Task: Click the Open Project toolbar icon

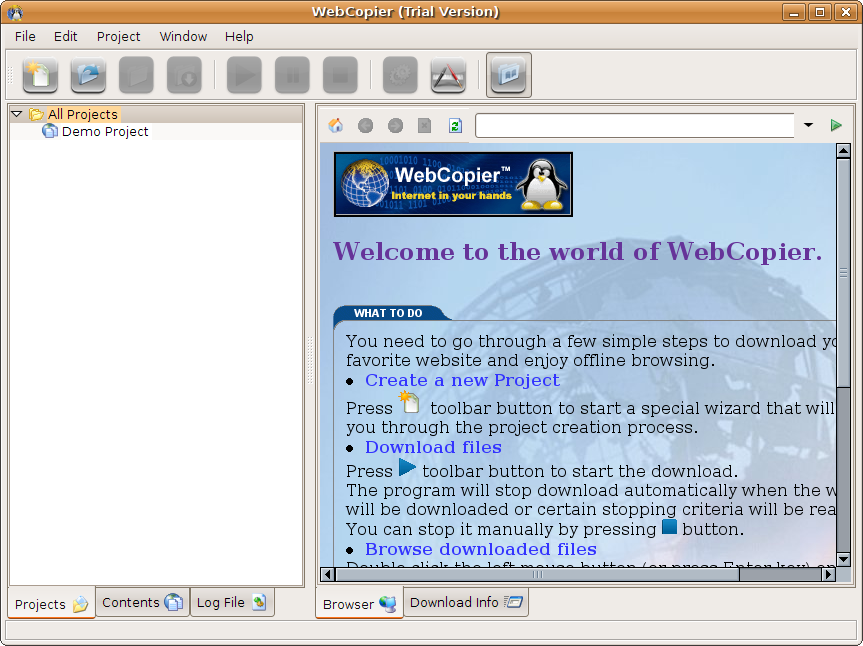Action: (x=88, y=75)
